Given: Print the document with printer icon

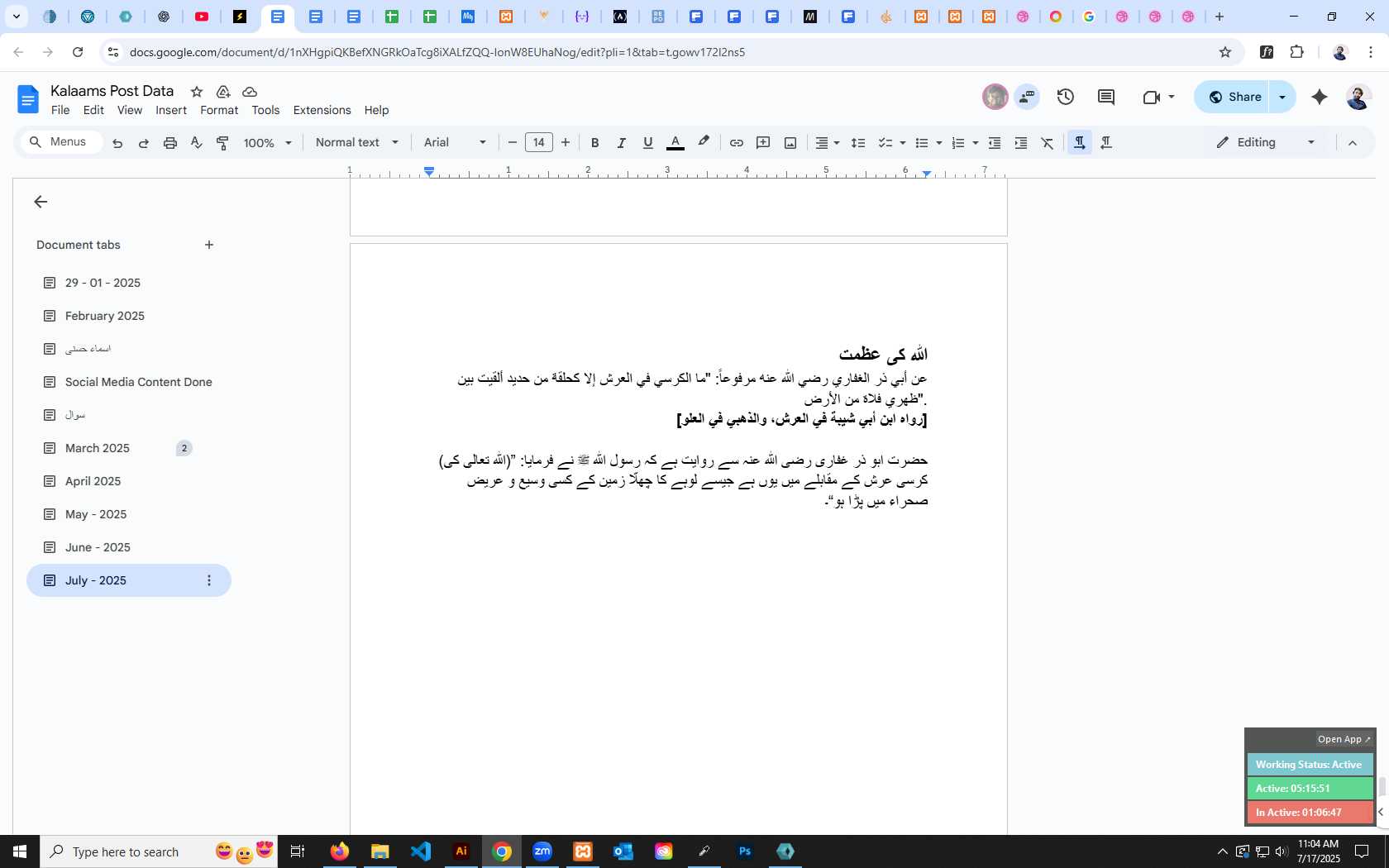Looking at the screenshot, I should click(x=170, y=143).
